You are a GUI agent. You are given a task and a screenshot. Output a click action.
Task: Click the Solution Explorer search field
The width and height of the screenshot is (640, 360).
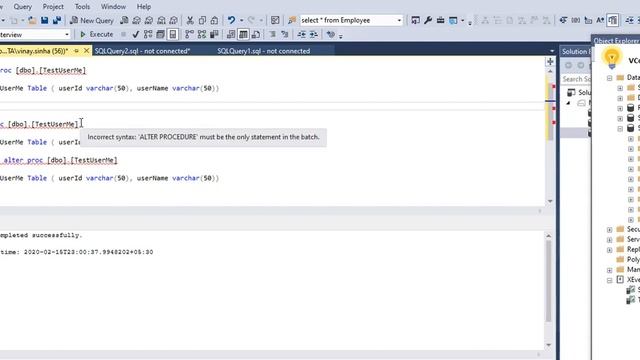[576, 79]
